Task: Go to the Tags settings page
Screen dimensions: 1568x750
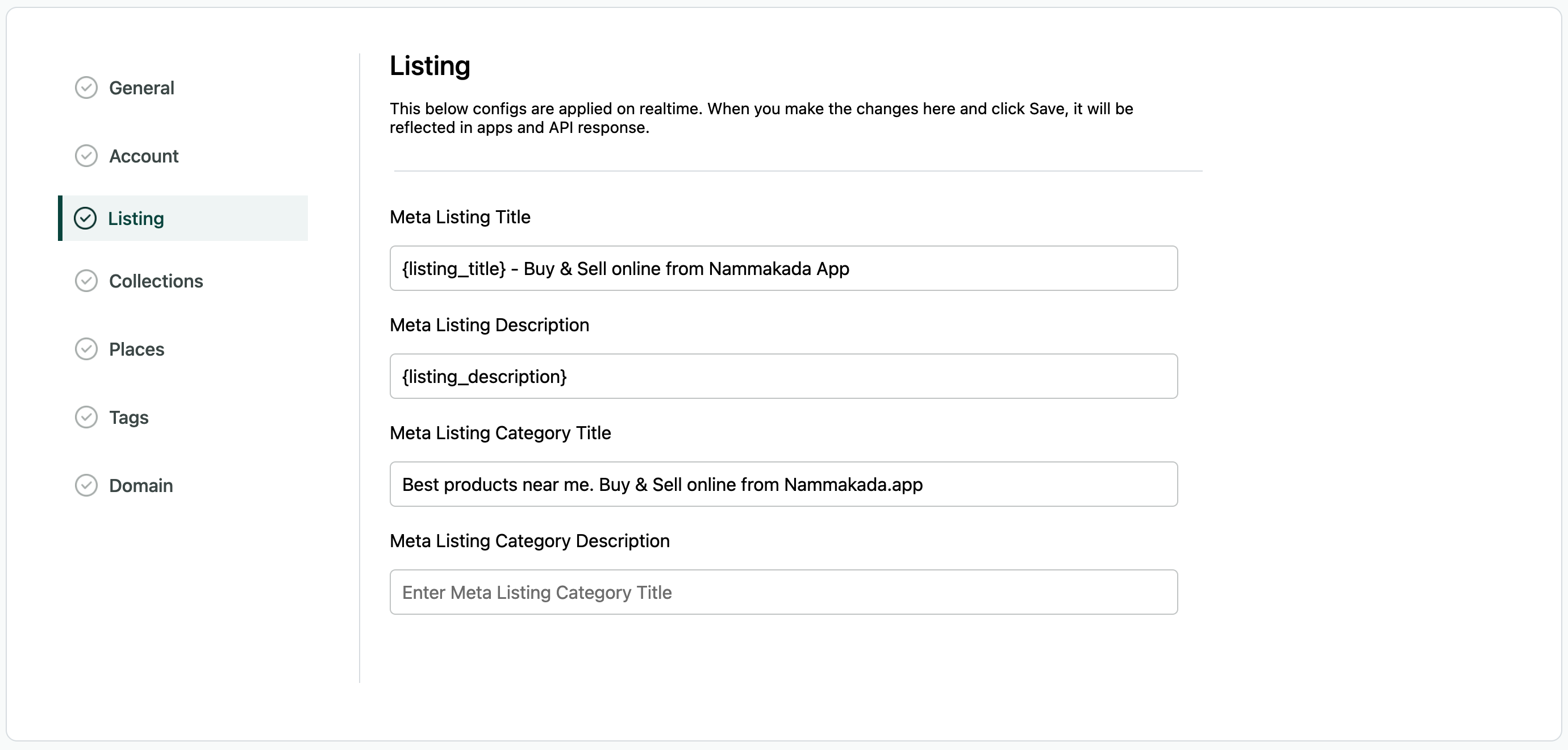Action: pyautogui.click(x=128, y=417)
